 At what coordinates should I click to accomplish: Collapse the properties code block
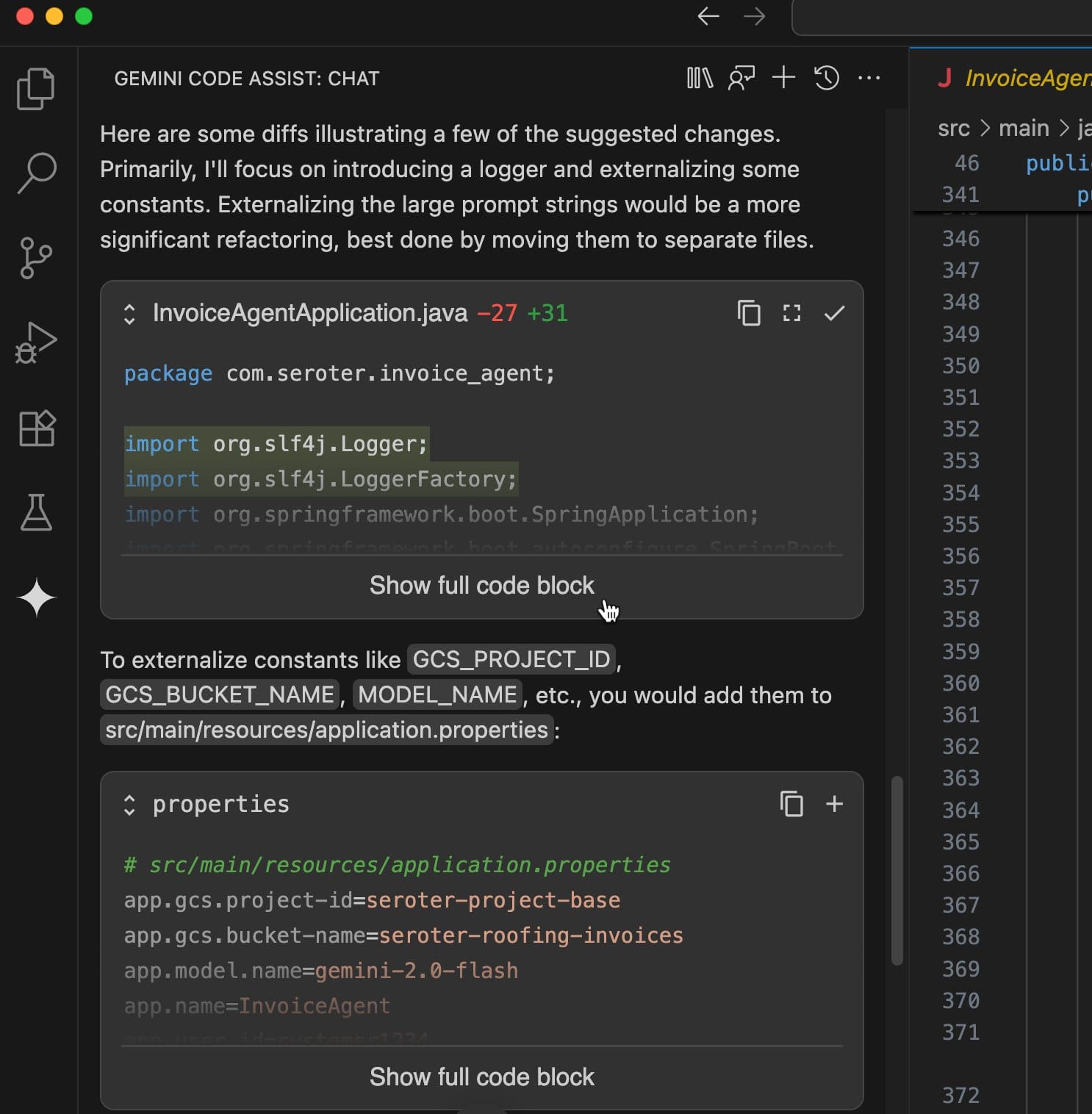click(x=129, y=805)
